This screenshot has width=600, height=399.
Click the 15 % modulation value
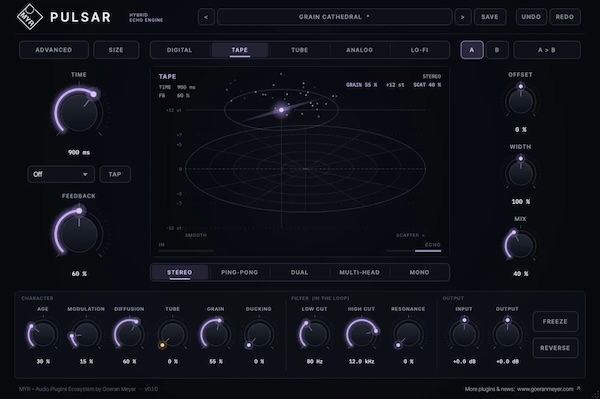[x=86, y=361]
